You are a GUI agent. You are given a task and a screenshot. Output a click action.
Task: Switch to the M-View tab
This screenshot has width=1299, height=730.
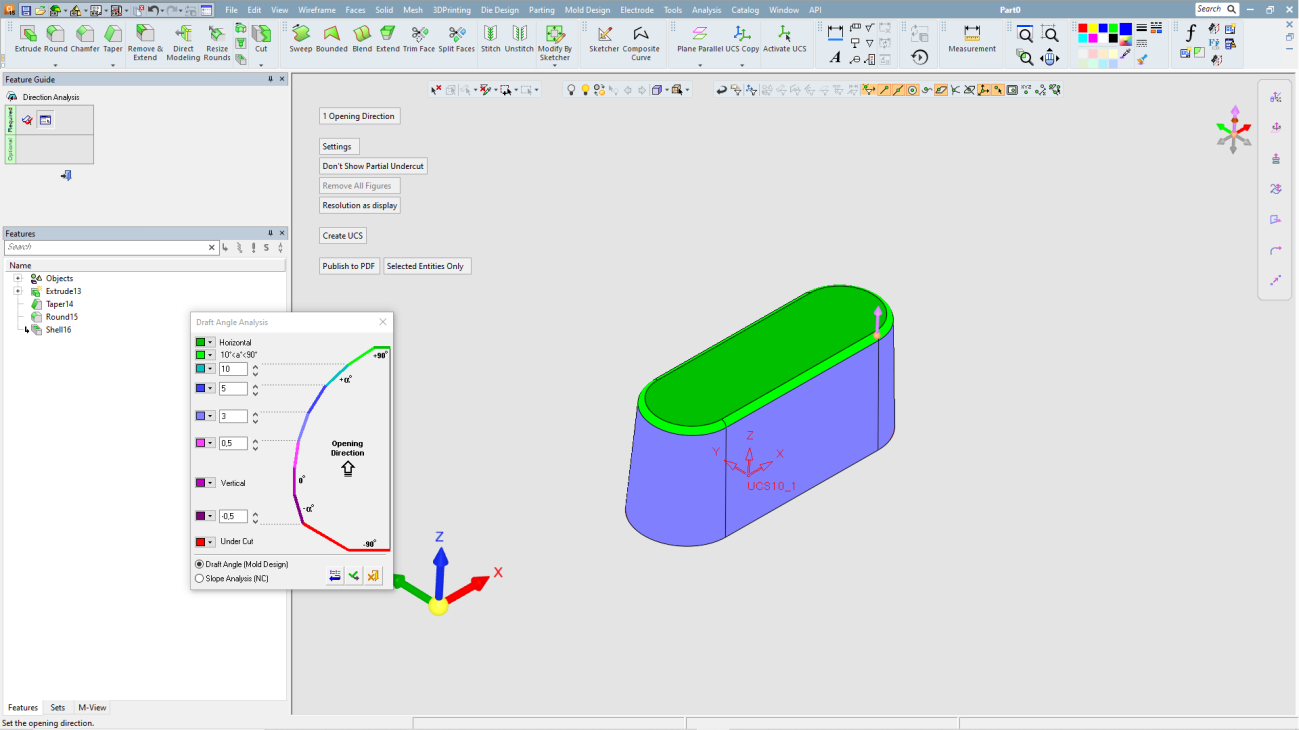pos(92,707)
